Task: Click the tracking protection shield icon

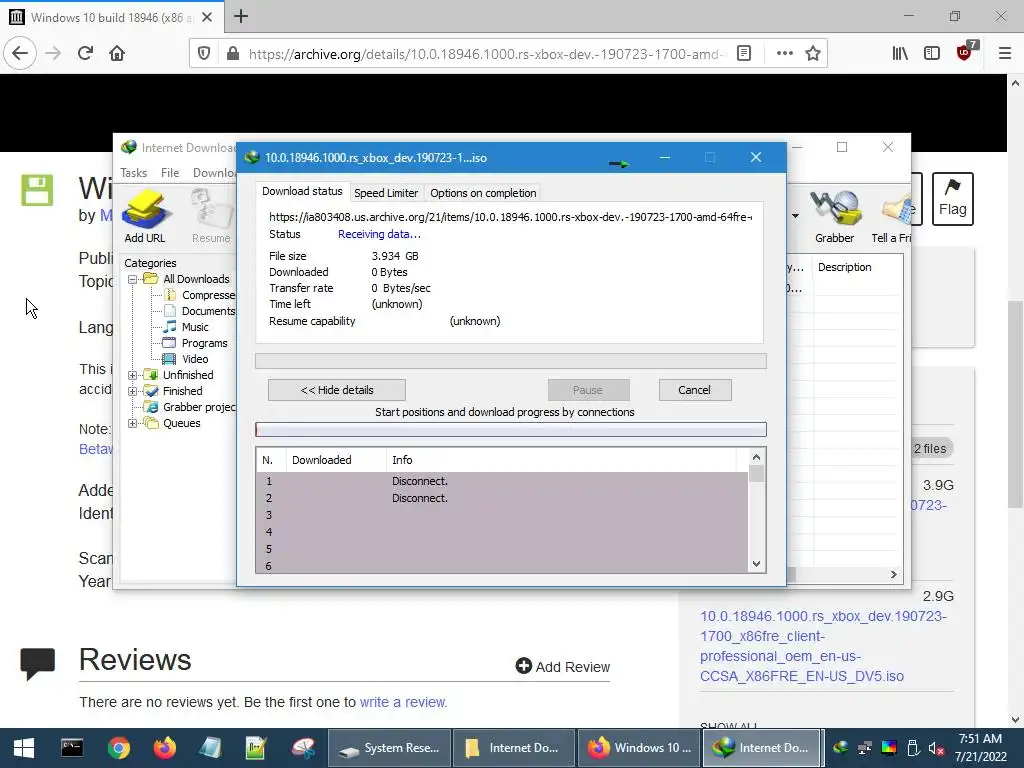Action: click(204, 54)
